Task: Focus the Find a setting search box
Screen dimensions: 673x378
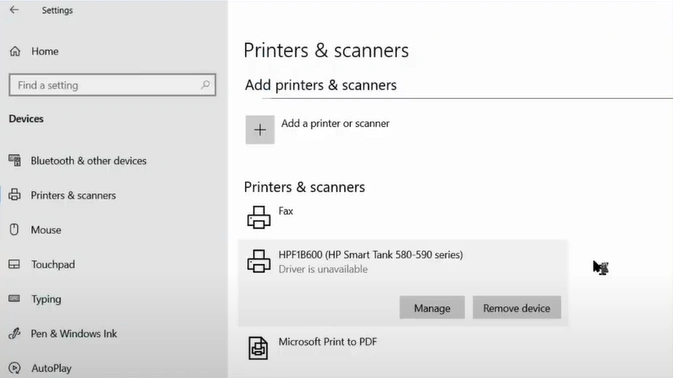Action: [x=112, y=85]
